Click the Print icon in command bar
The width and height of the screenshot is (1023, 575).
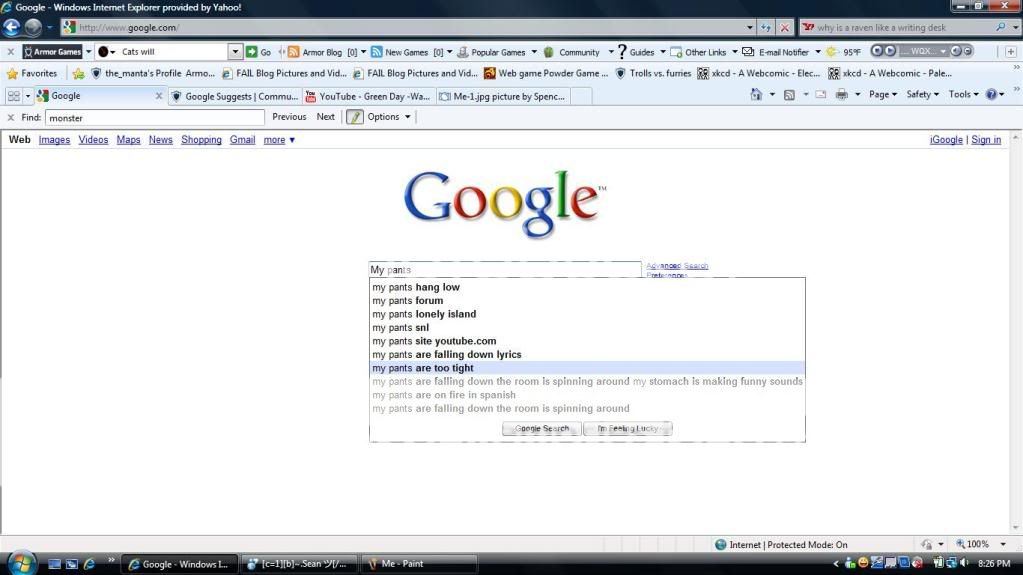pyautogui.click(x=842, y=95)
